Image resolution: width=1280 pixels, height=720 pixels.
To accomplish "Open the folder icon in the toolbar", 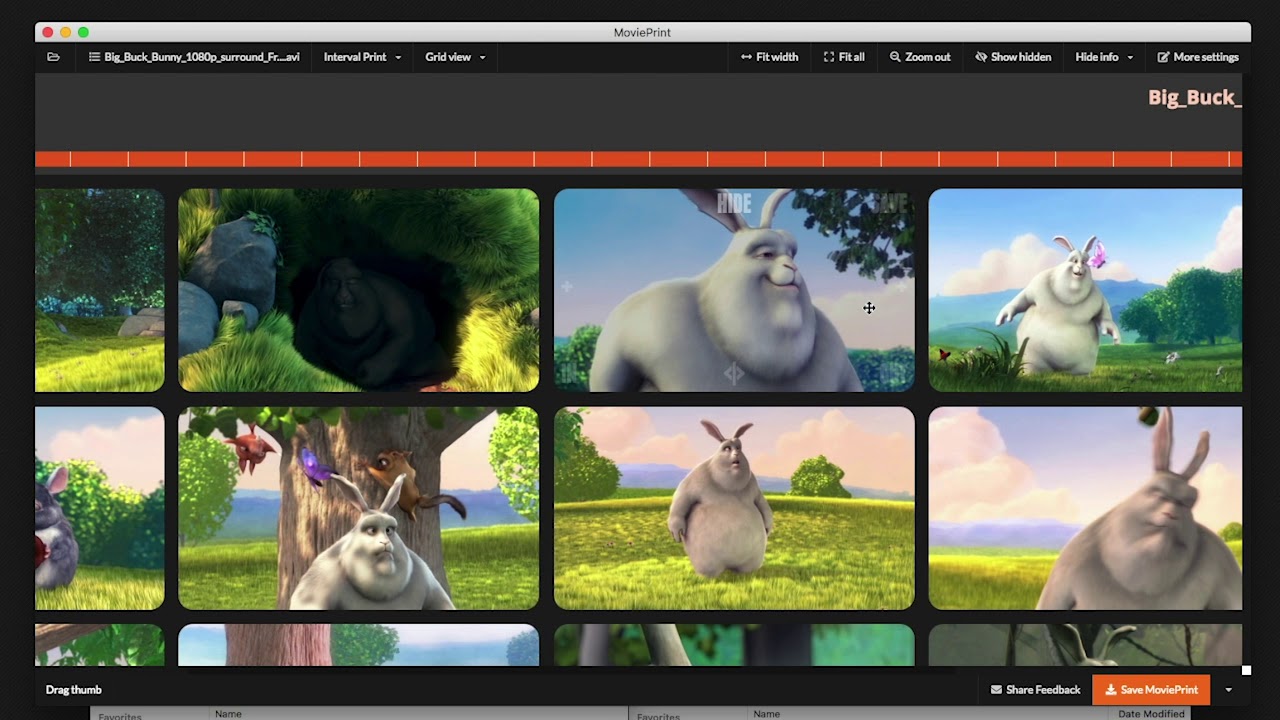I will [53, 57].
